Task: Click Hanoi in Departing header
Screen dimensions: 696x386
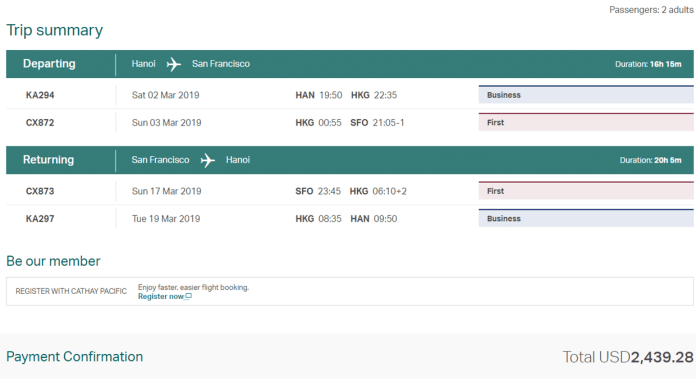Action: [x=143, y=64]
